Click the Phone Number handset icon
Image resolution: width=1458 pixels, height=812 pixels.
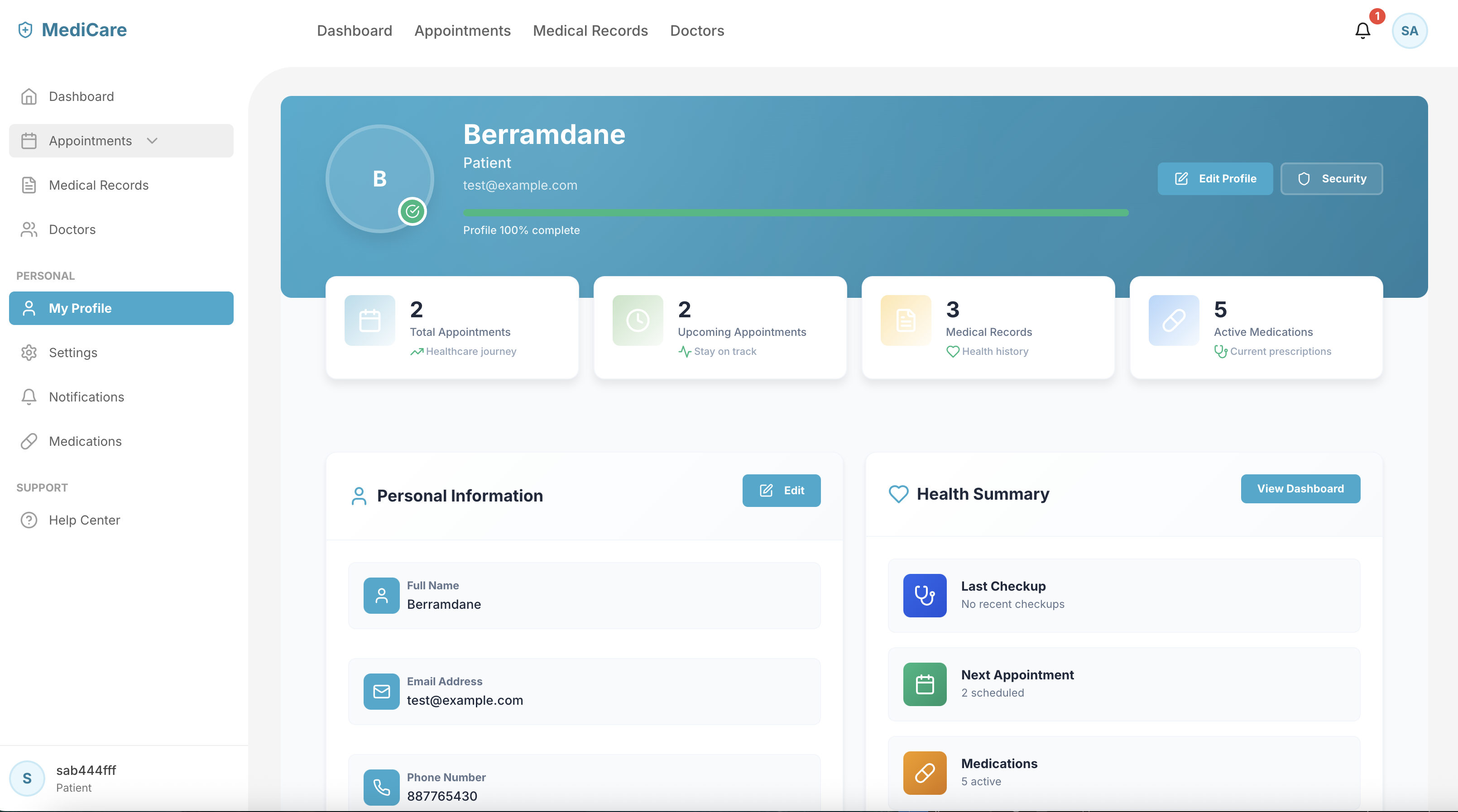tap(381, 787)
